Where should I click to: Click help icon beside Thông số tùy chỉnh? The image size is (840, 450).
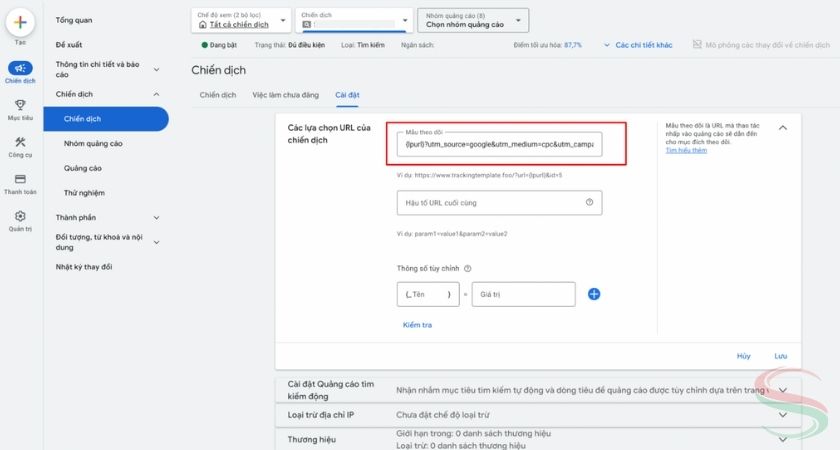[468, 269]
